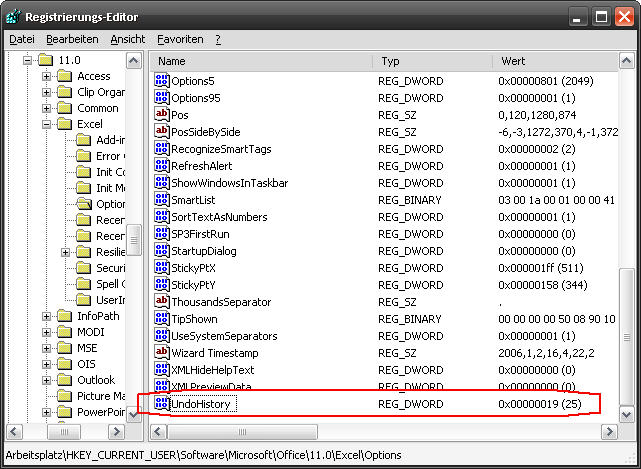641x469 pixels.
Task: Open the ? help menu
Action: point(218,39)
